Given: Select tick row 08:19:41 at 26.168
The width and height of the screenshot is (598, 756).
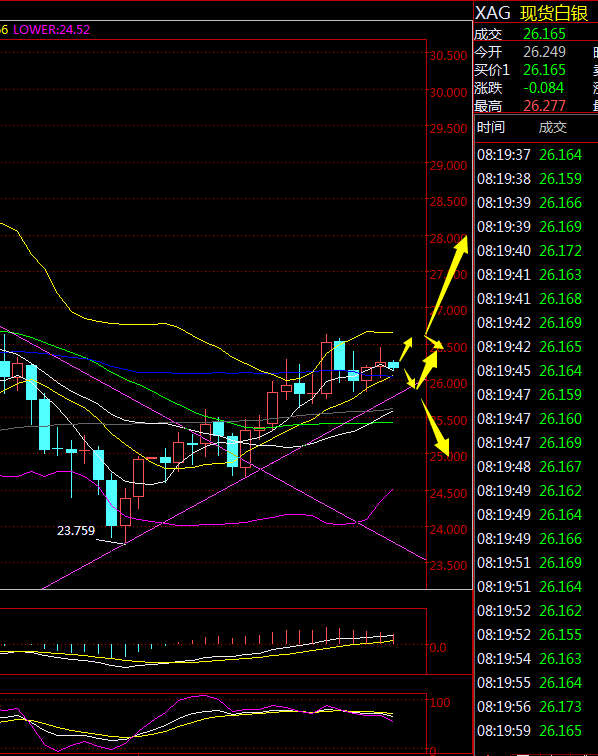Looking at the screenshot, I should (x=530, y=299).
